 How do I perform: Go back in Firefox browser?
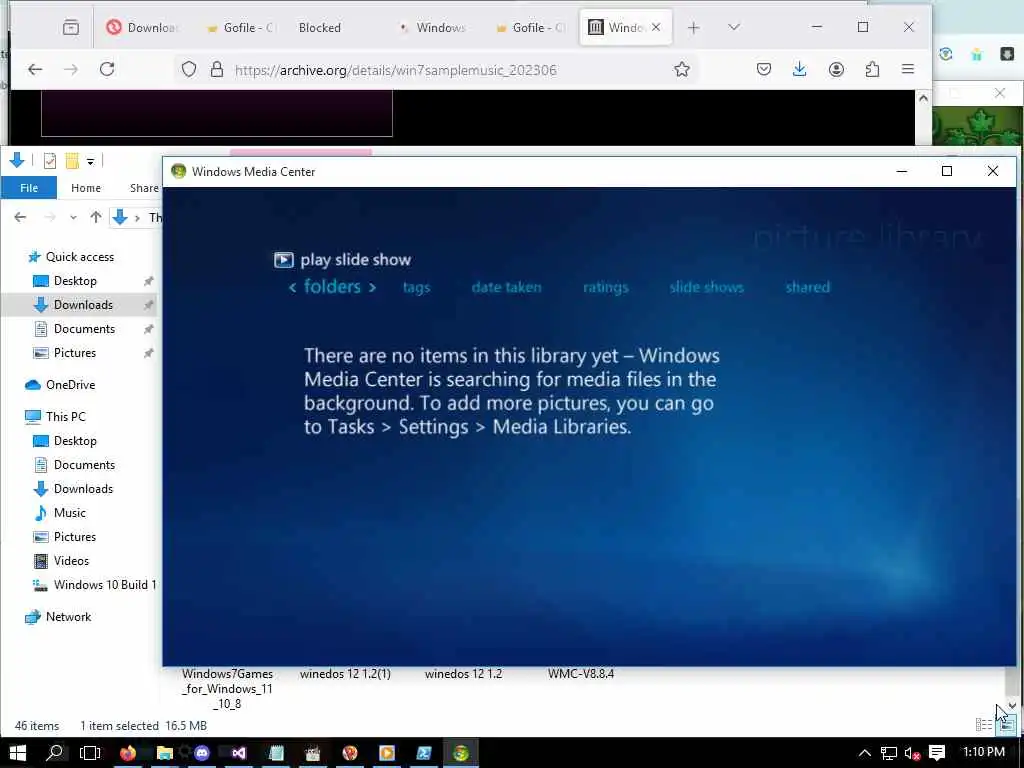click(x=35, y=69)
